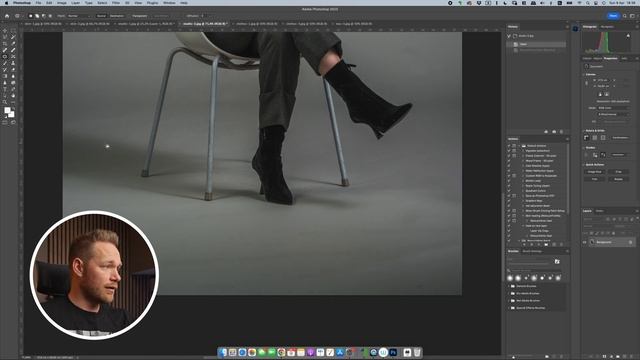The height and width of the screenshot is (360, 640).
Task: Switch to the Navigator tab
Action: [x=607, y=27]
